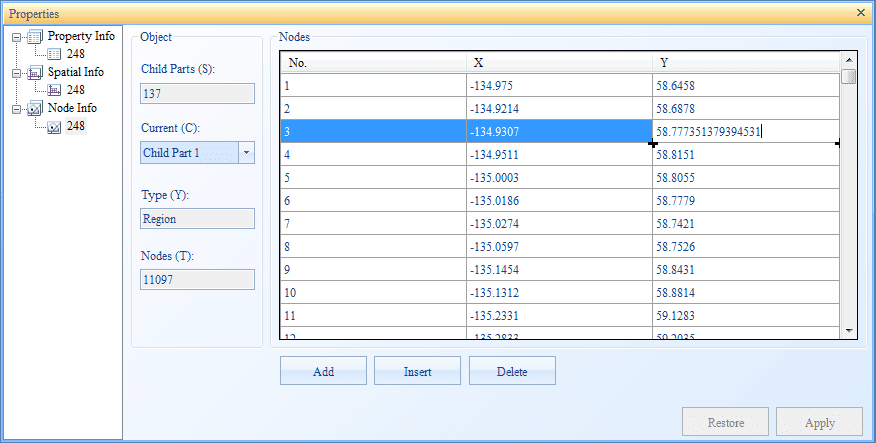Screen dimensions: 876x443
Task: Click the Node Info icon
Action: pyautogui.click(x=35, y=108)
